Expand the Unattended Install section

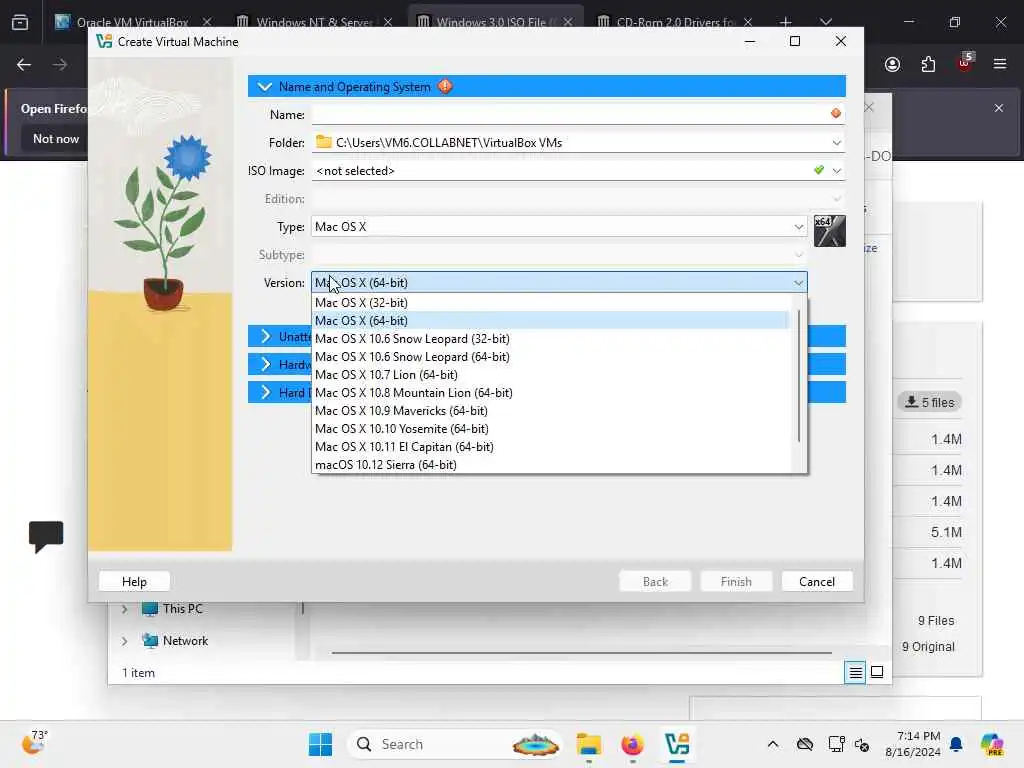pyautogui.click(x=265, y=336)
